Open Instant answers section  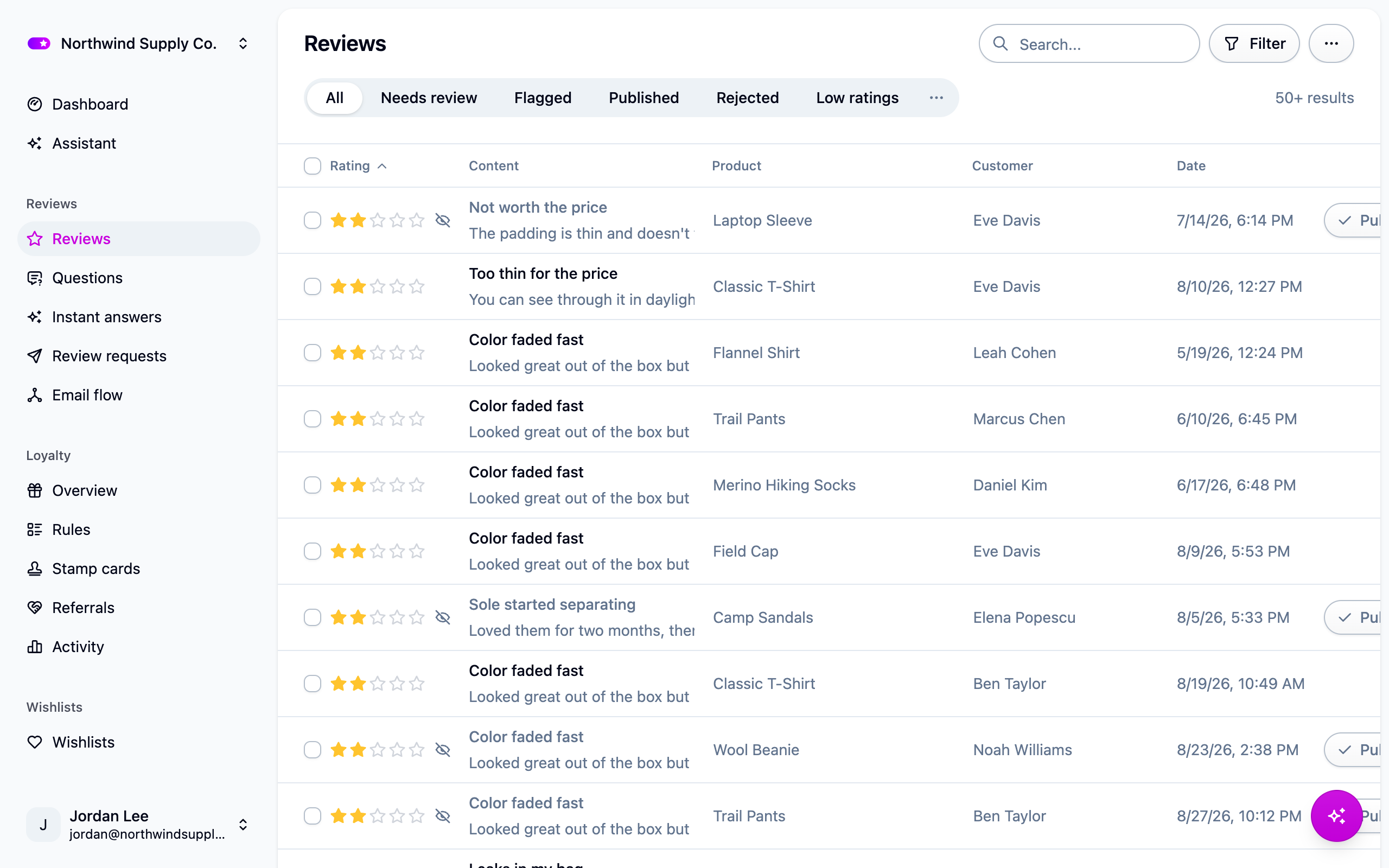pyautogui.click(x=138, y=317)
